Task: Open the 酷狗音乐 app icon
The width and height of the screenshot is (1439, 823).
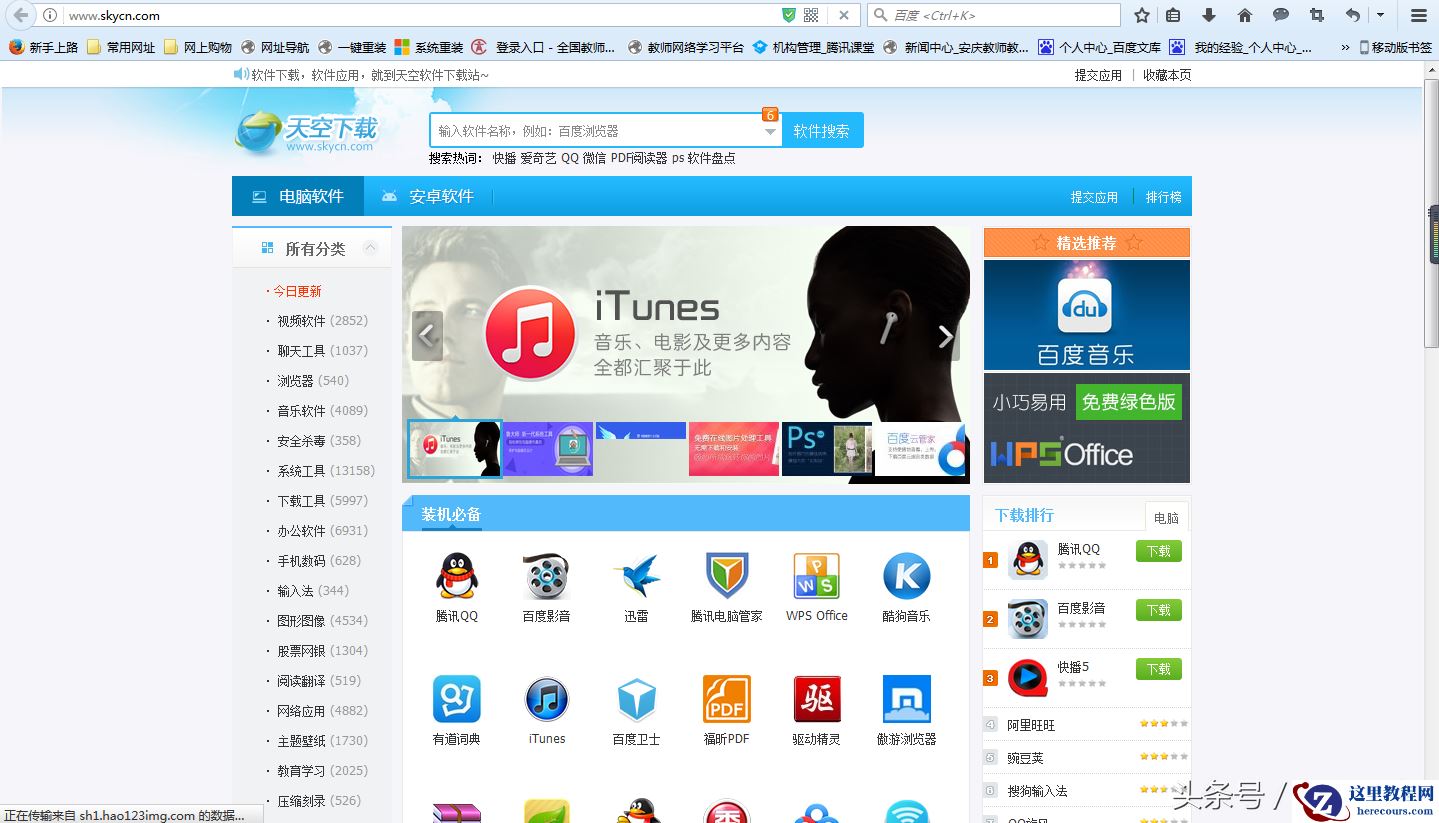Action: click(x=907, y=577)
